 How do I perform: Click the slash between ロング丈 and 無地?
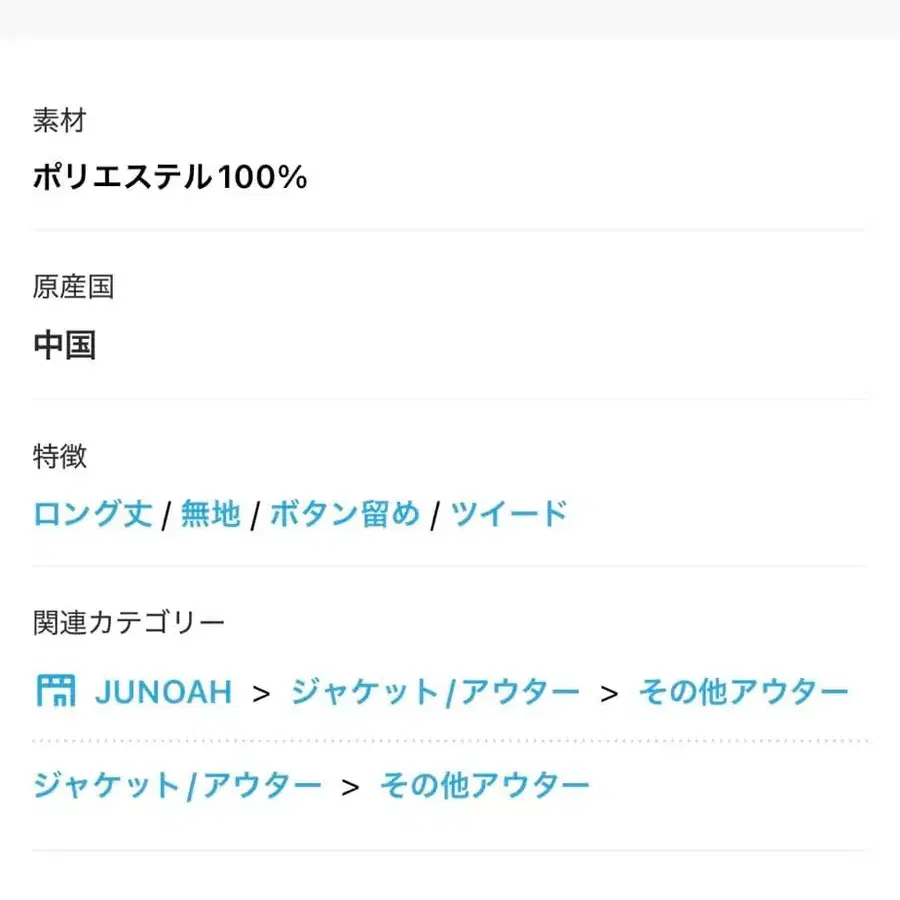(166, 516)
